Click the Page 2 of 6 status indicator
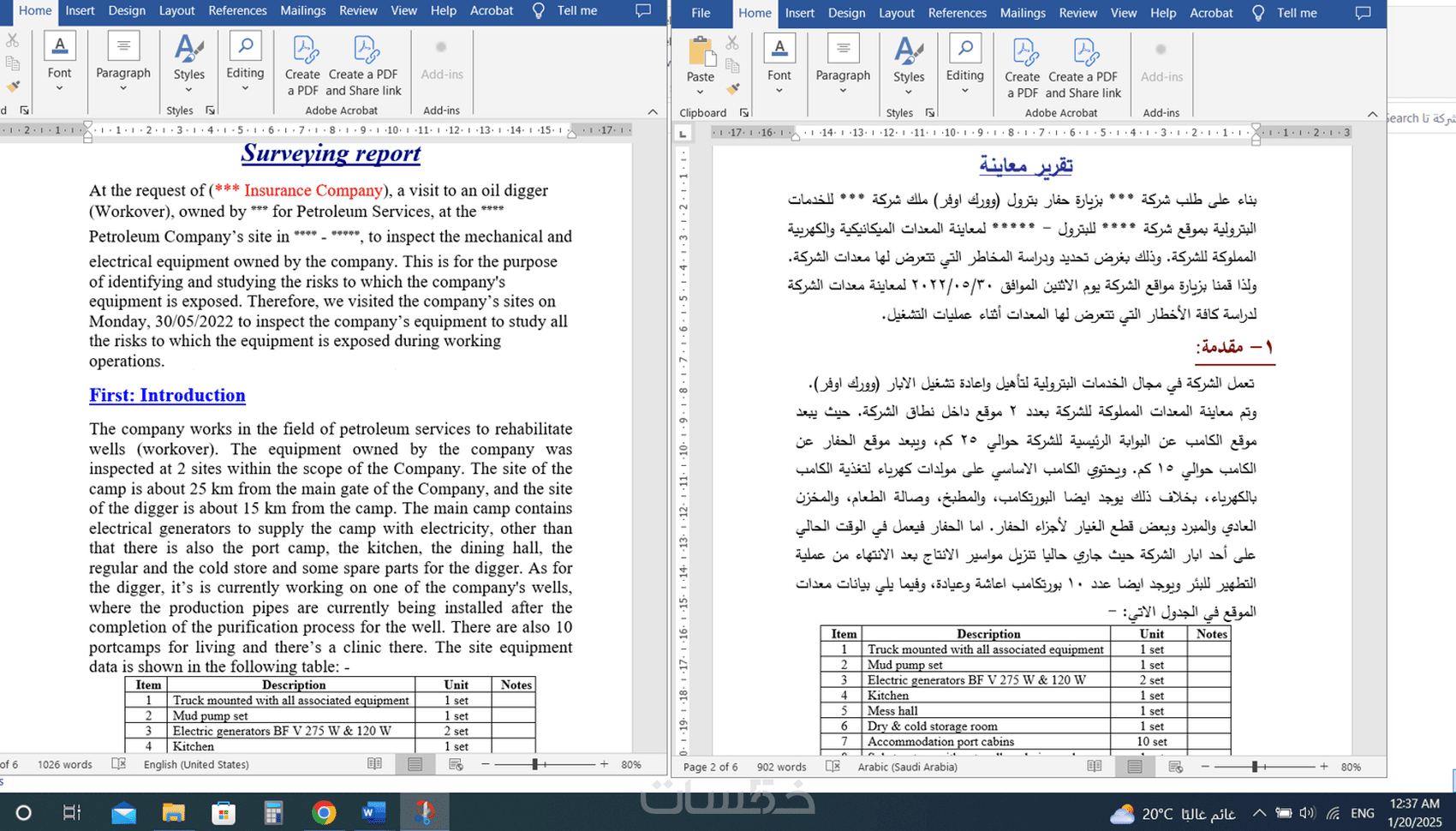This screenshot has height=831, width=1456. coord(710,767)
